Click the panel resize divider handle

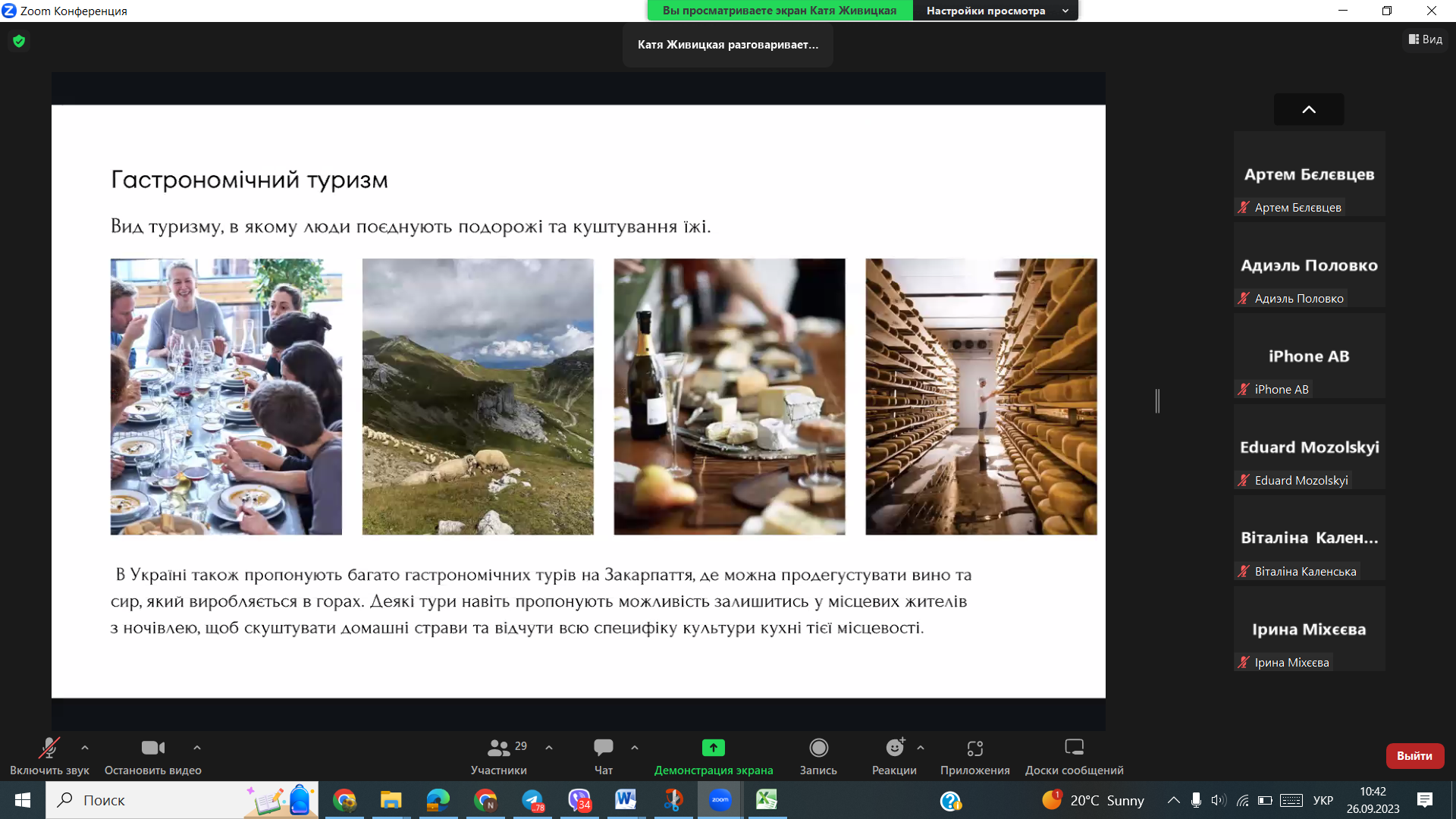point(1157,400)
